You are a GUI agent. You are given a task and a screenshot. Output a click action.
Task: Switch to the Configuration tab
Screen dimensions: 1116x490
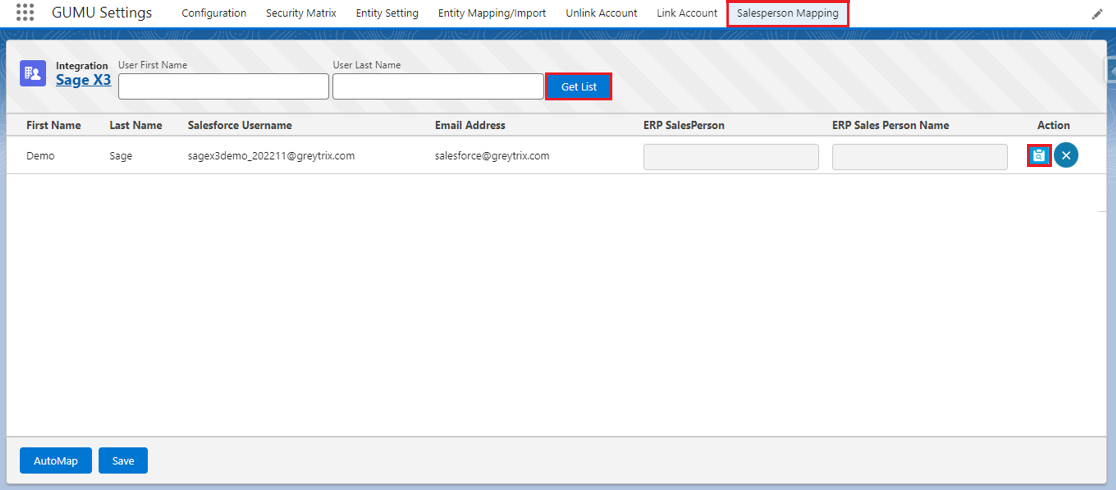point(213,14)
